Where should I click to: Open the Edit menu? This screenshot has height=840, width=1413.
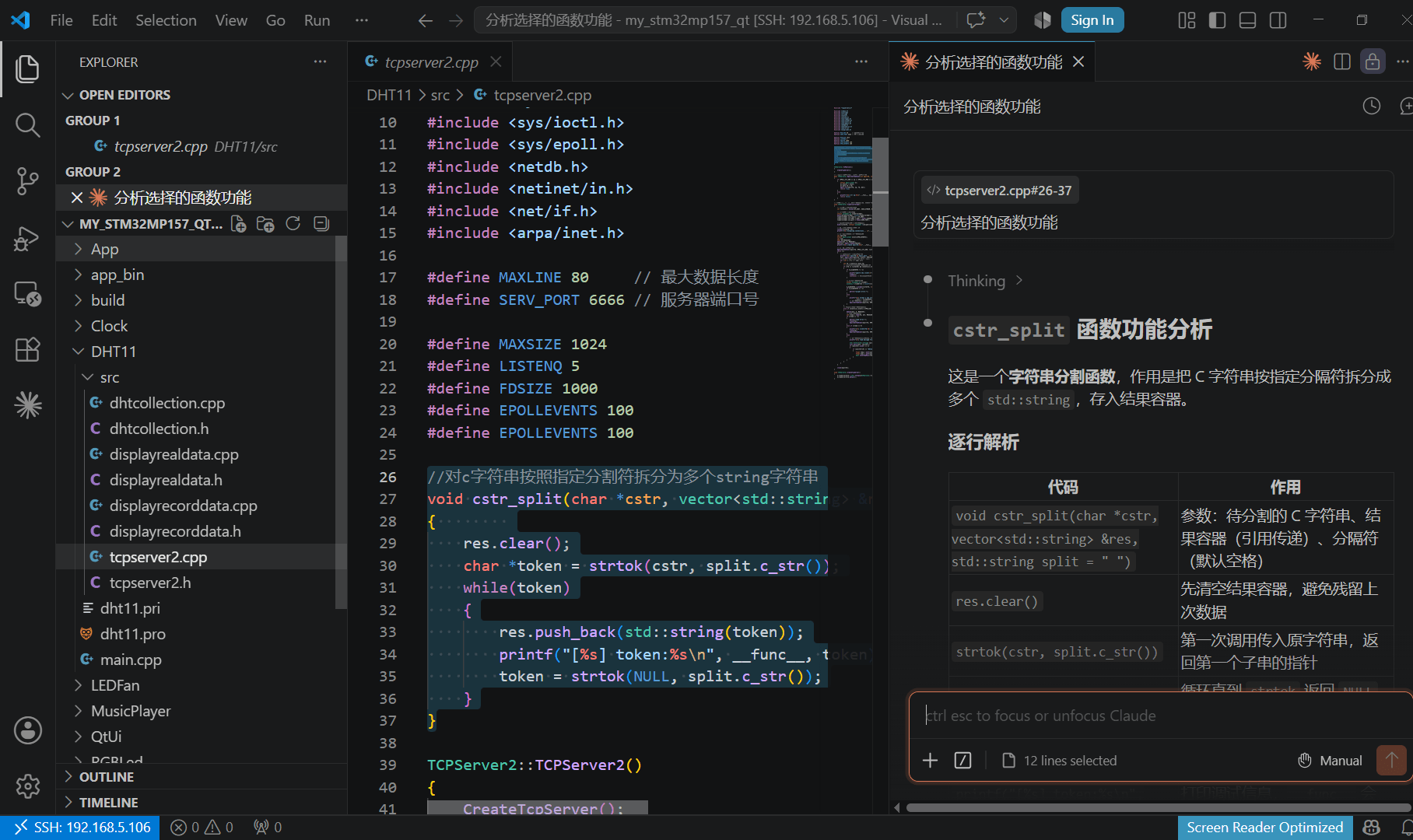(x=104, y=20)
